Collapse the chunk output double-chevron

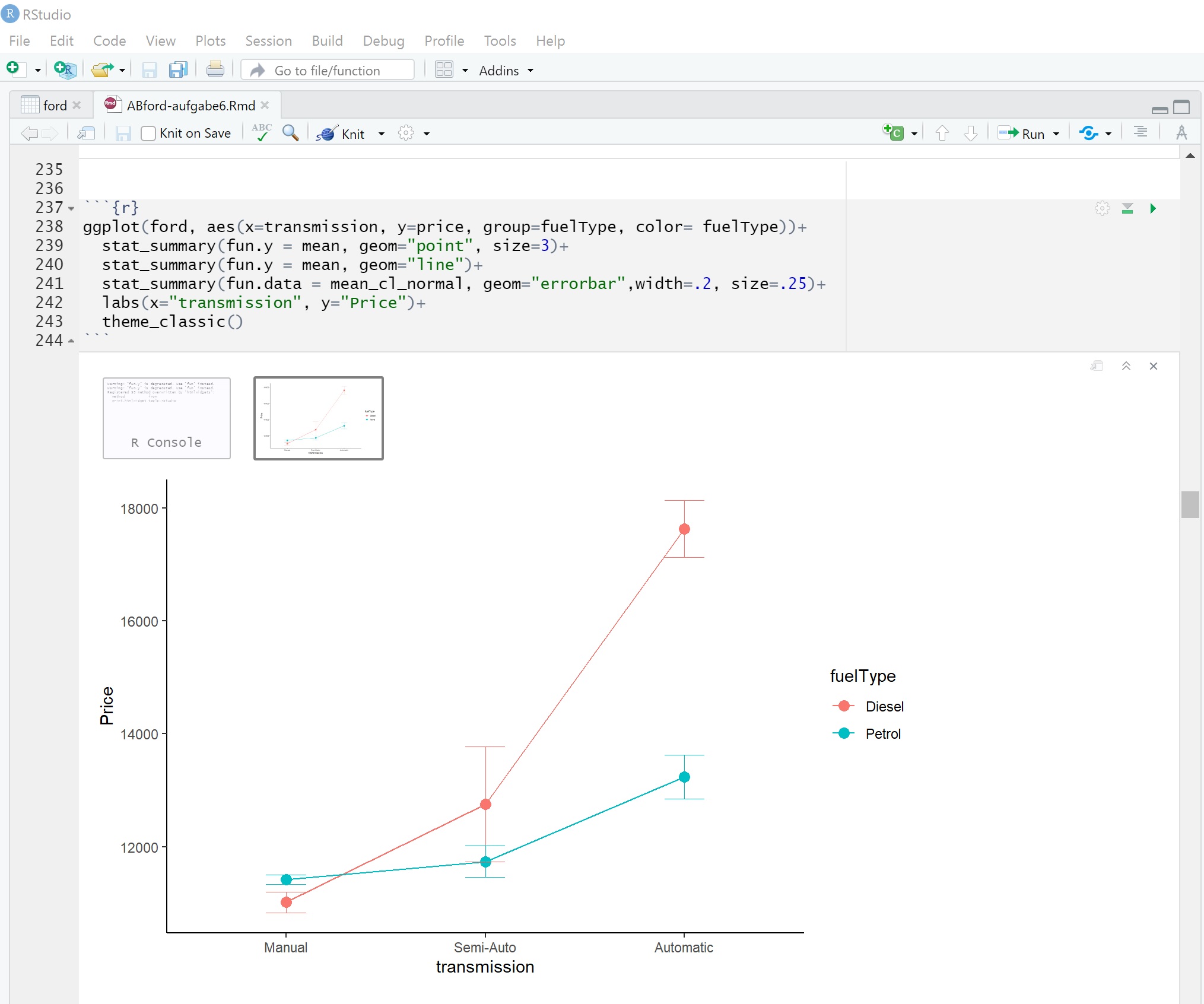[x=1126, y=366]
